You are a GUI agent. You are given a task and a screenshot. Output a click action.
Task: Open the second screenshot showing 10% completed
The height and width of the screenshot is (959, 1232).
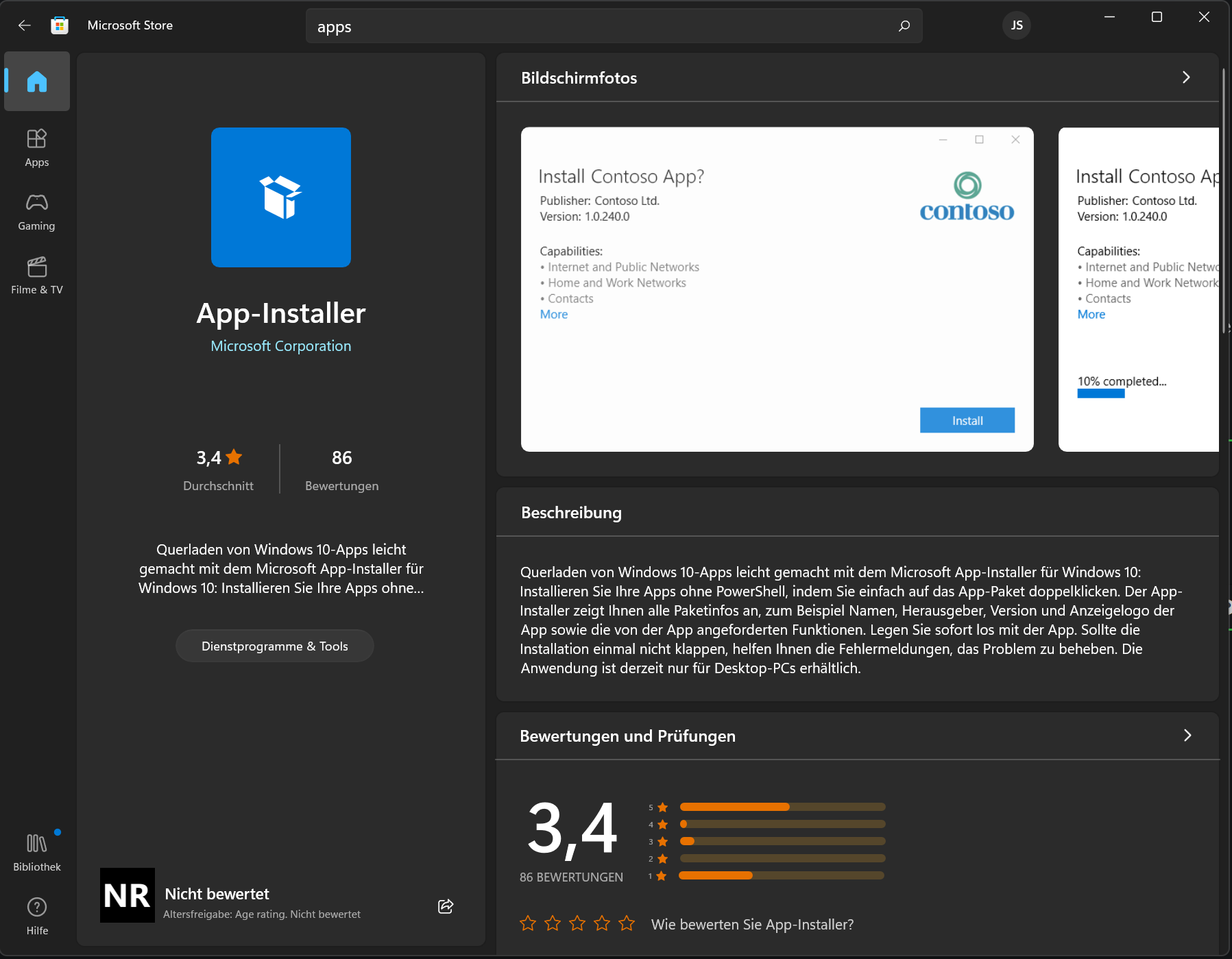pos(1139,289)
